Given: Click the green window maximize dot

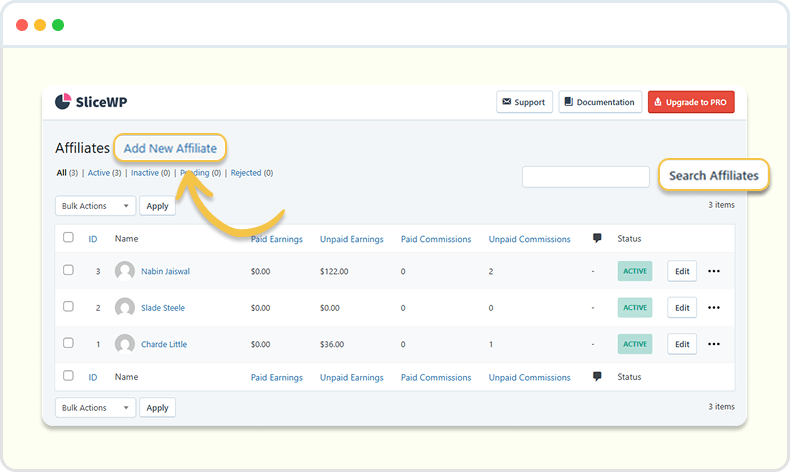Looking at the screenshot, I should tap(58, 25).
